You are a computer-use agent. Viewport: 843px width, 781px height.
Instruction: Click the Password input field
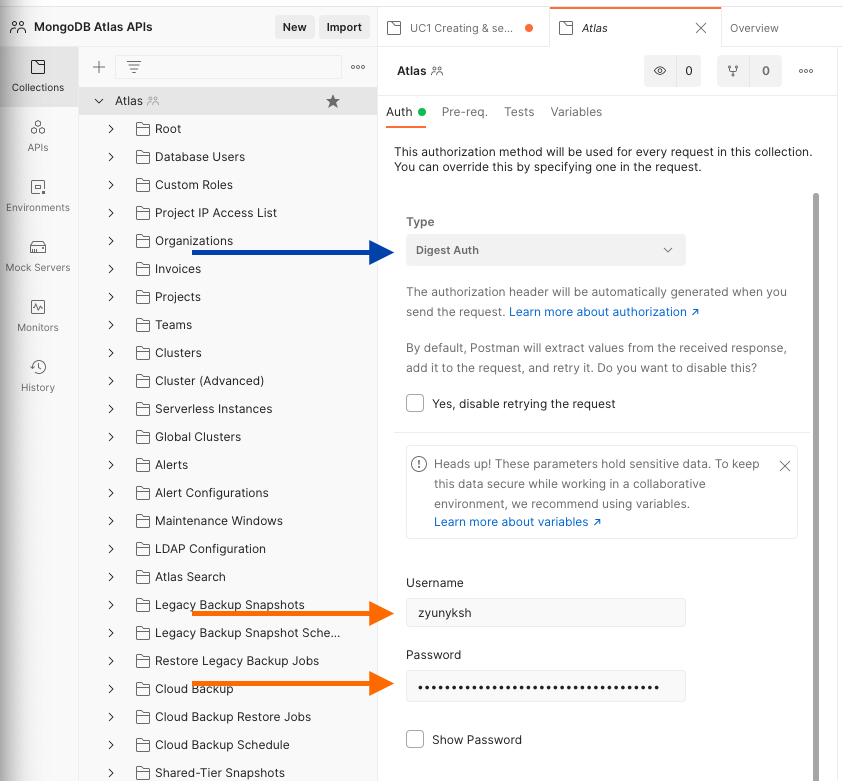tap(546, 686)
